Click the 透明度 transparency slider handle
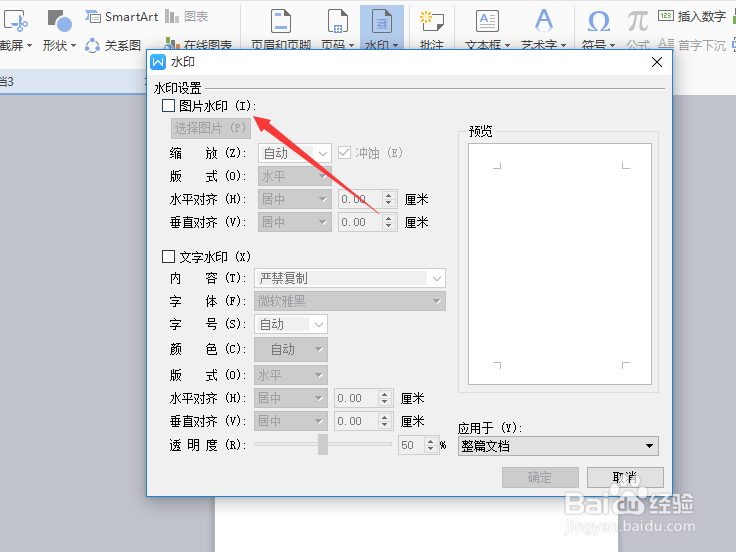736x552 pixels. point(323,444)
